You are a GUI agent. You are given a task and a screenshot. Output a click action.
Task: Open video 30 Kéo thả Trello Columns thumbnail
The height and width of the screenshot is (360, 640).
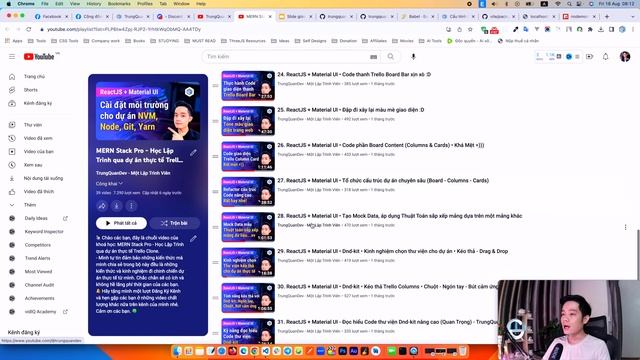[x=248, y=298]
